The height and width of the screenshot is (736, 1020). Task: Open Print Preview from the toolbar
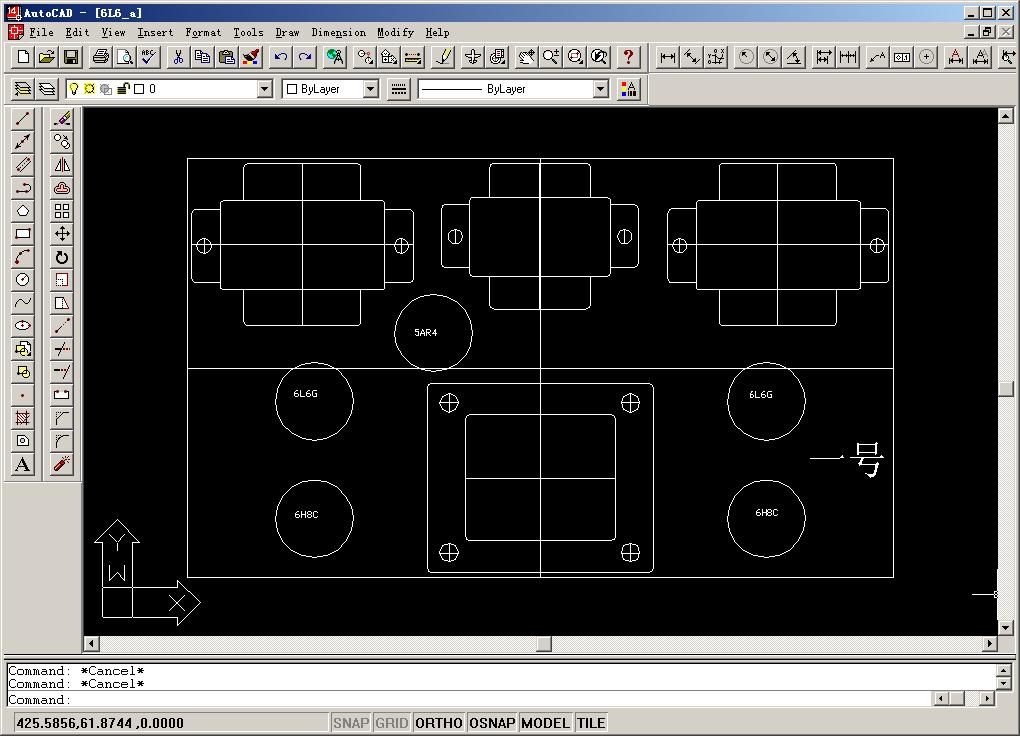point(124,57)
